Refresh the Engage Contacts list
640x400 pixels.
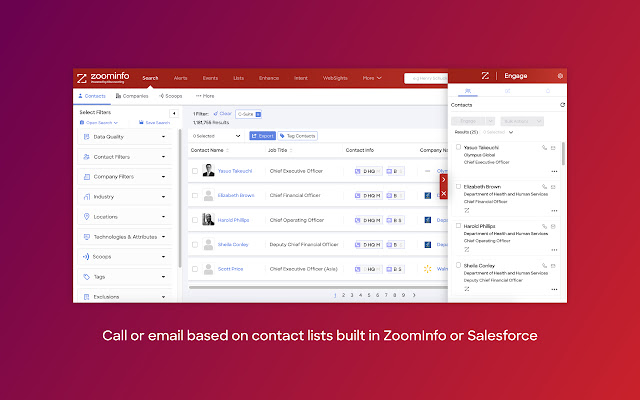[x=562, y=105]
